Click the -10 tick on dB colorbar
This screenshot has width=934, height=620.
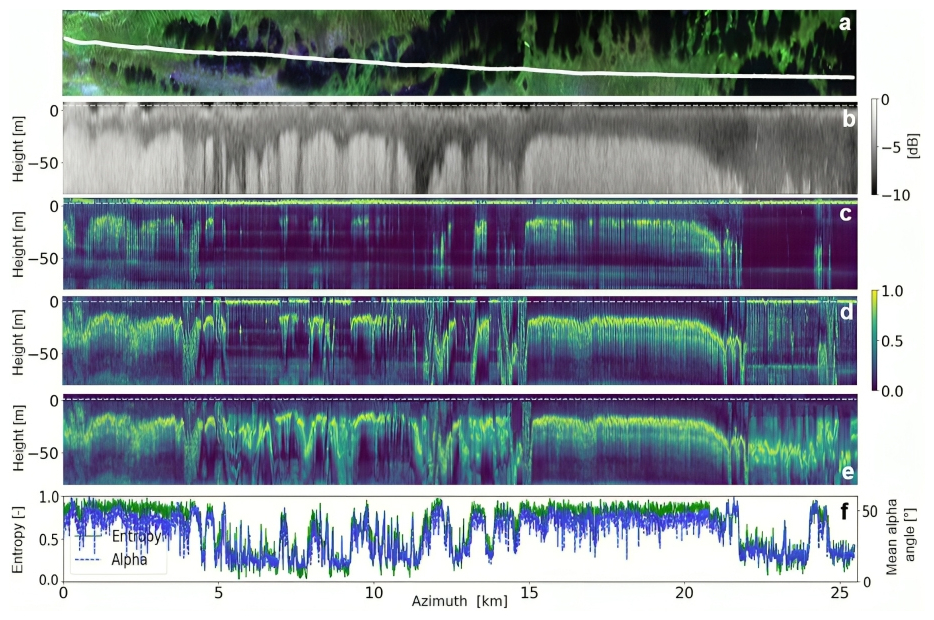tap(904, 194)
